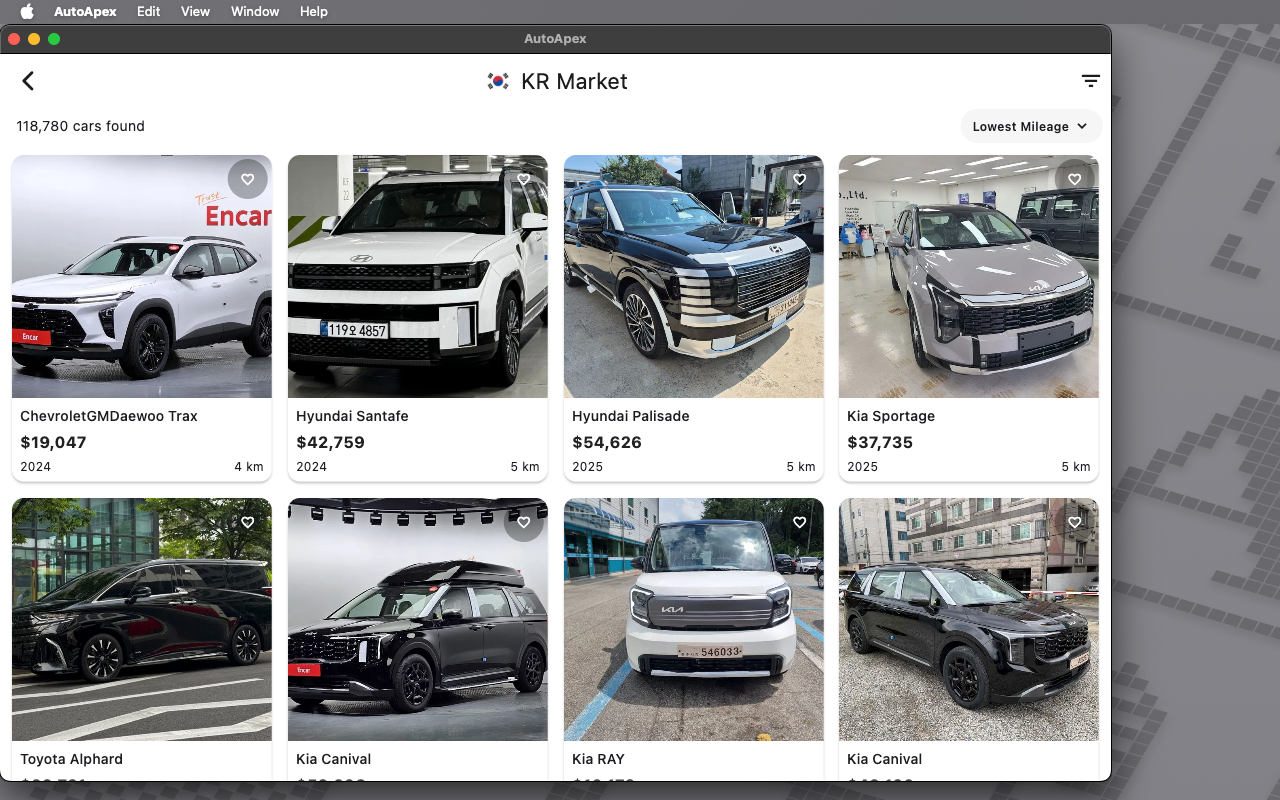Favorite the Hyundai Palisade with heart icon
Screen dimensions: 1280x800
tap(799, 179)
